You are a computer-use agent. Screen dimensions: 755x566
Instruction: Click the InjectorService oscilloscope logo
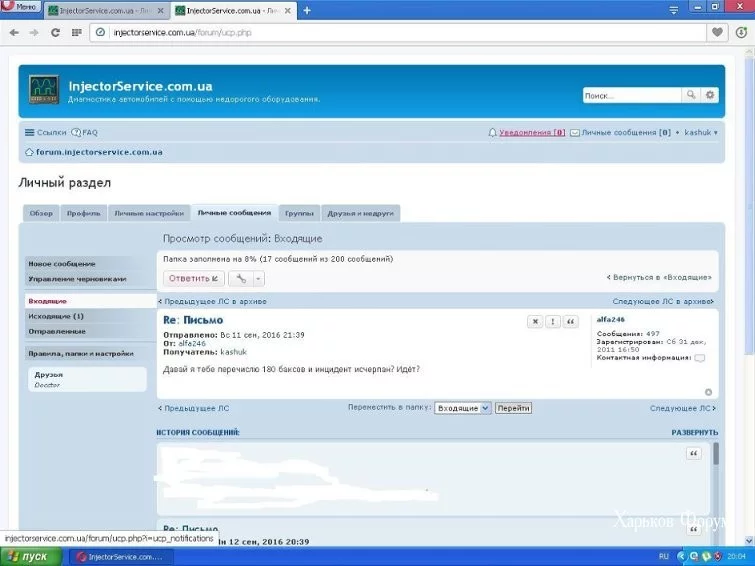44,90
